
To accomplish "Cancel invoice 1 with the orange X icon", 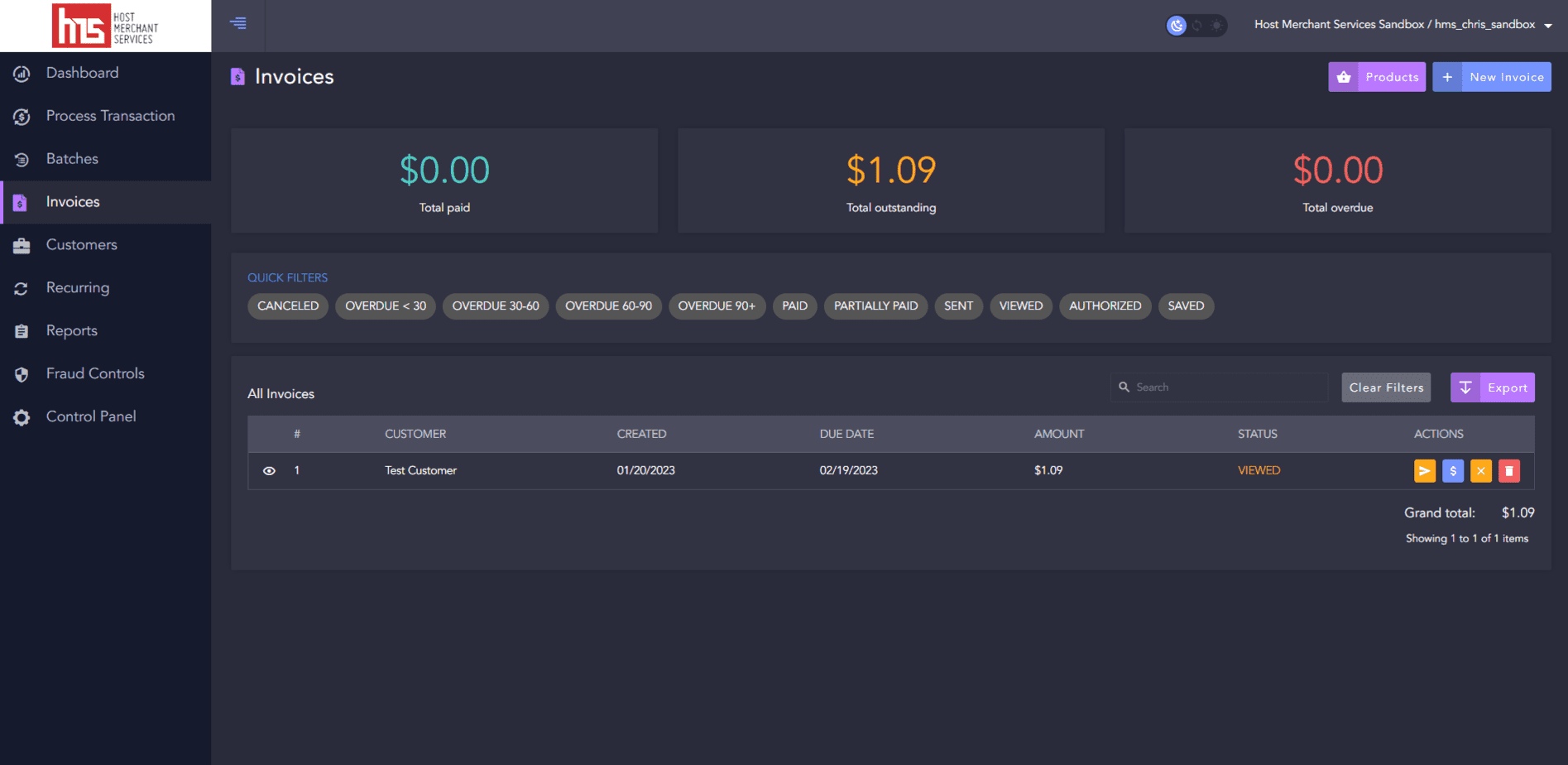I will pos(1480,471).
